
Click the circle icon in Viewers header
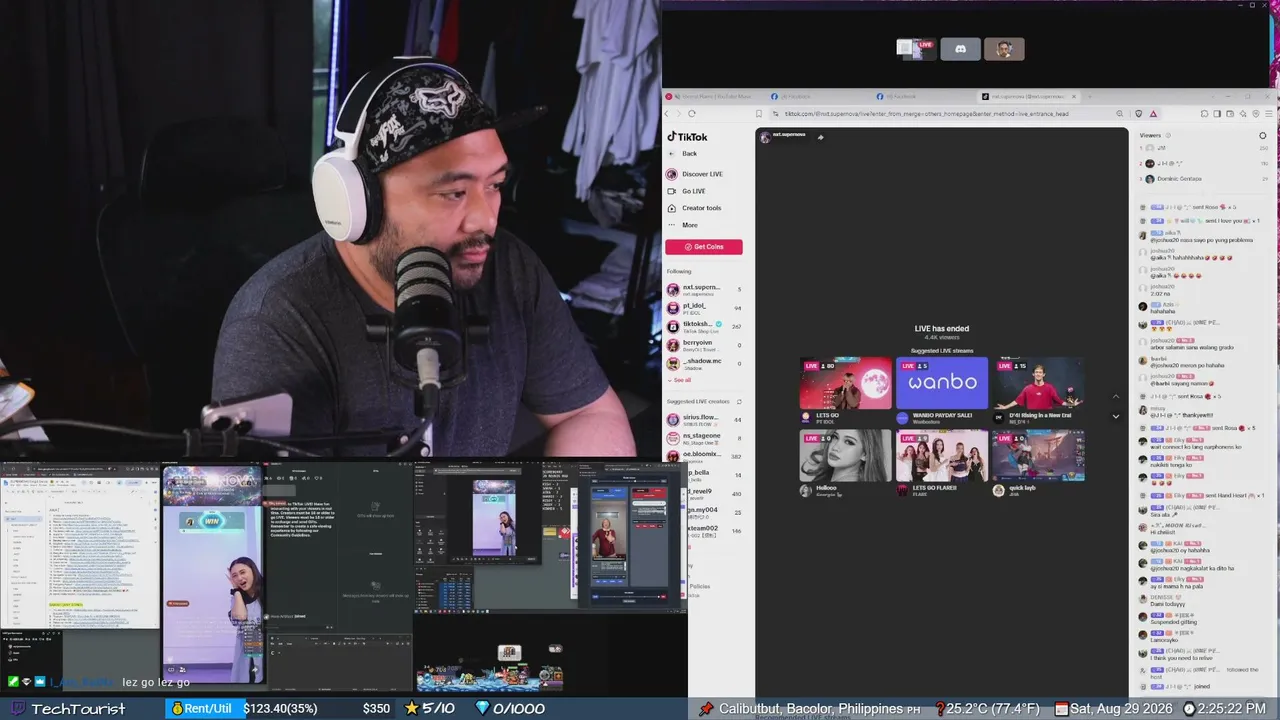(1263, 136)
